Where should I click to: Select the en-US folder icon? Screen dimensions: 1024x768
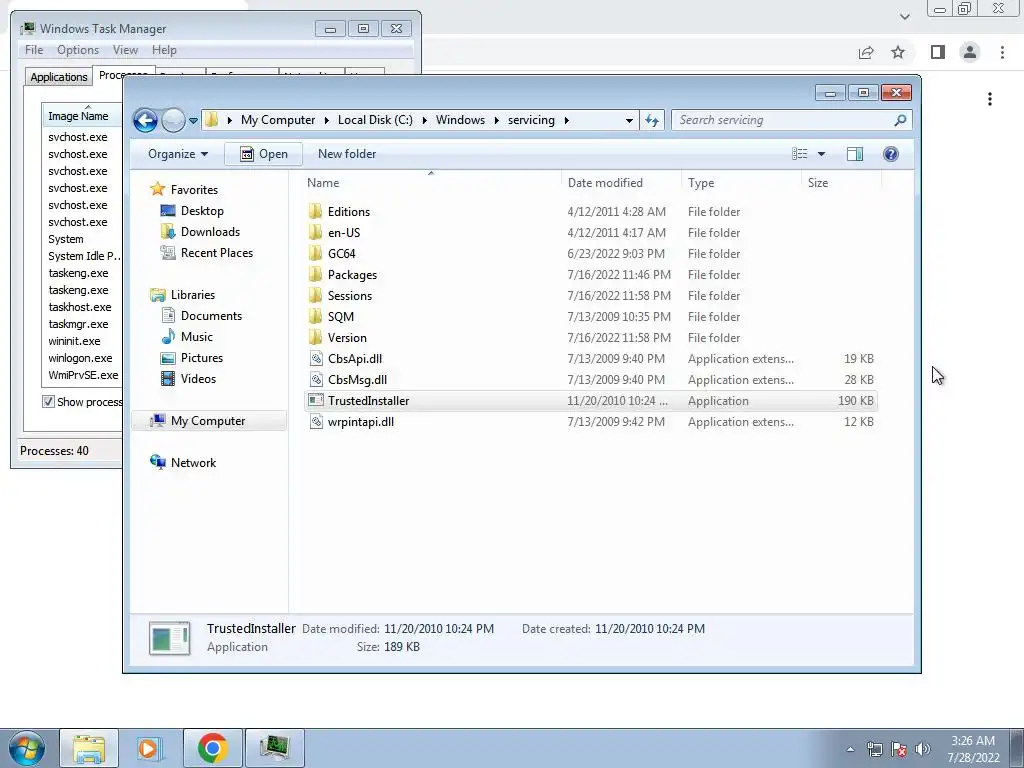[x=315, y=232]
